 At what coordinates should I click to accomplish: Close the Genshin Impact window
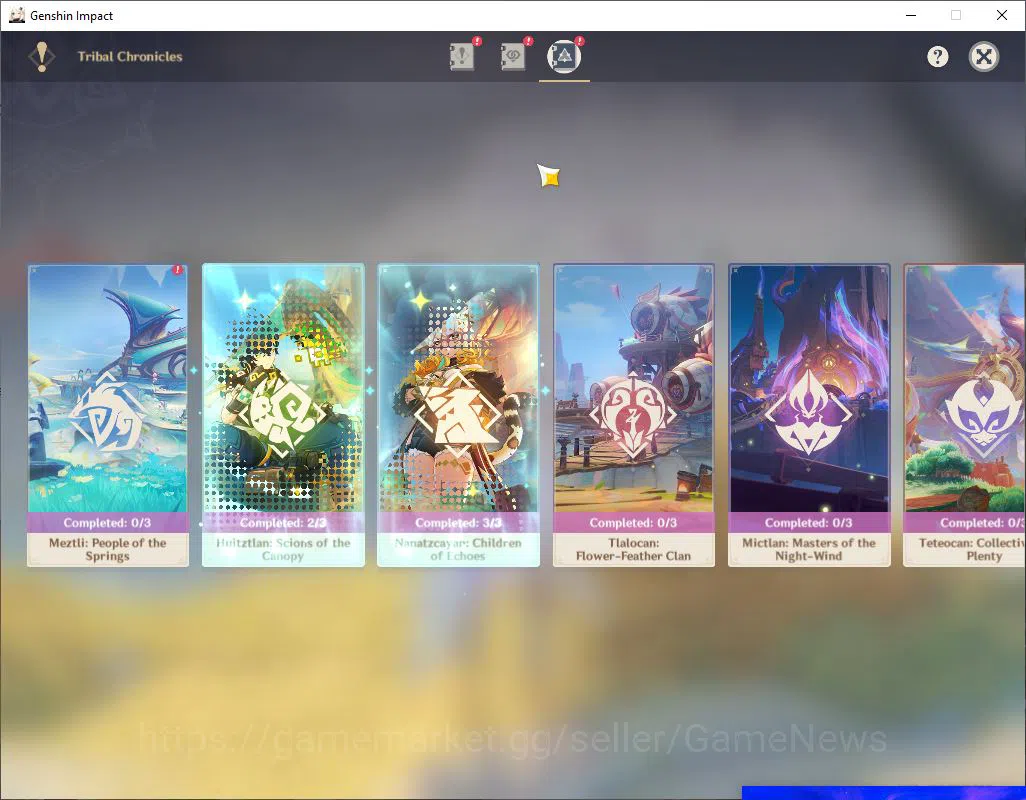pyautogui.click(x=1002, y=15)
